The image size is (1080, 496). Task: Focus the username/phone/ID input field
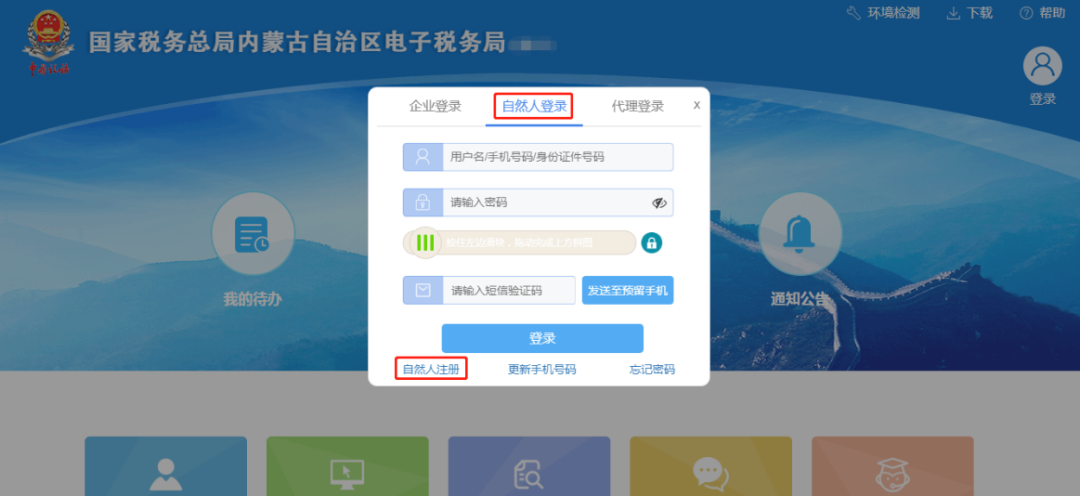(538, 157)
